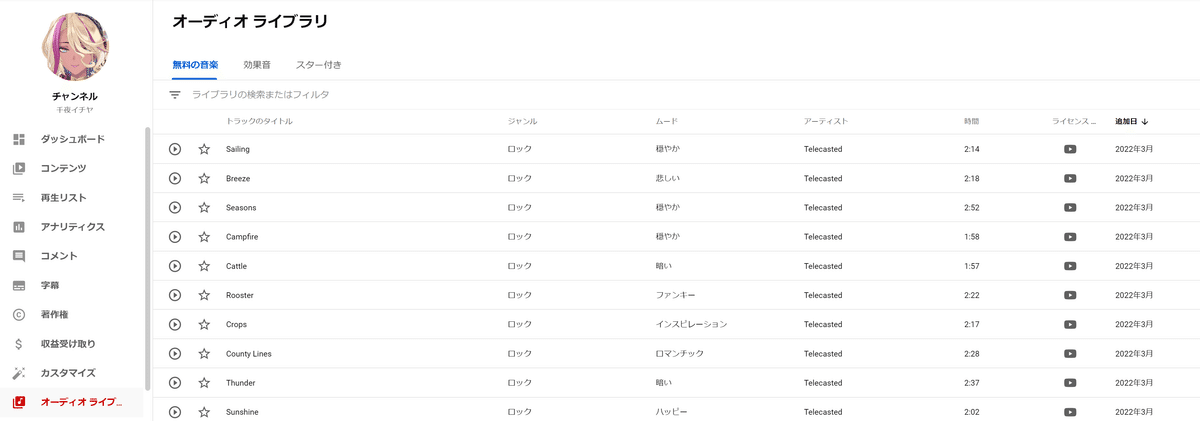Star the Rooster track
This screenshot has height=421, width=1200.
pos(204,295)
